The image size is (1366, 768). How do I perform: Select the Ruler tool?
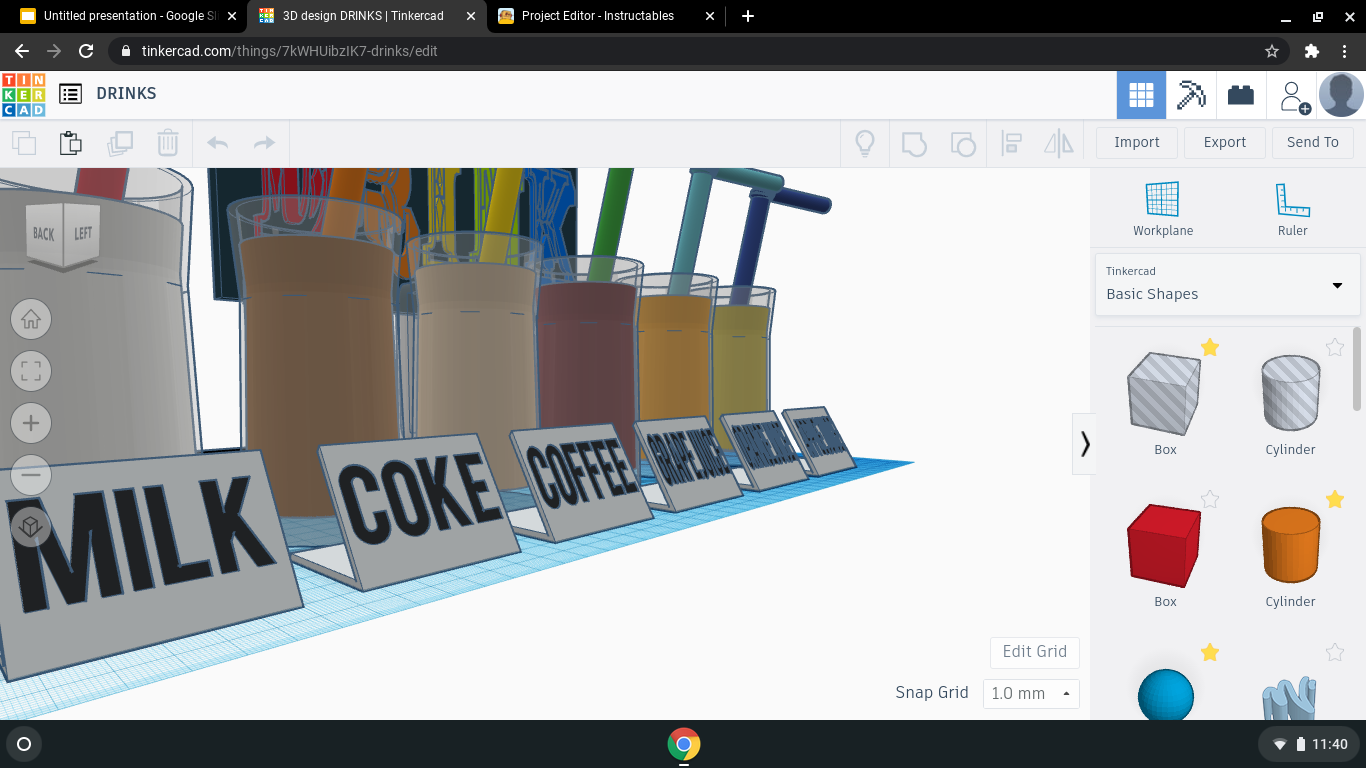coord(1293,209)
